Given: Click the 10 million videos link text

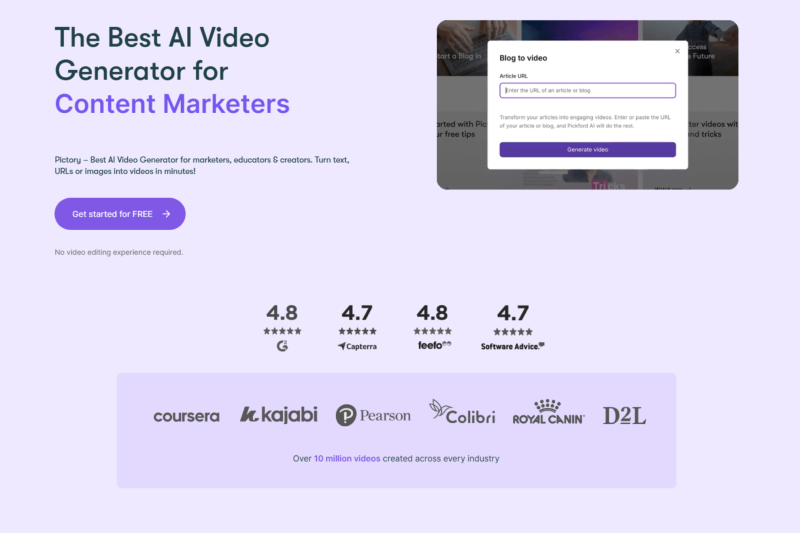Looking at the screenshot, I should tap(347, 459).
